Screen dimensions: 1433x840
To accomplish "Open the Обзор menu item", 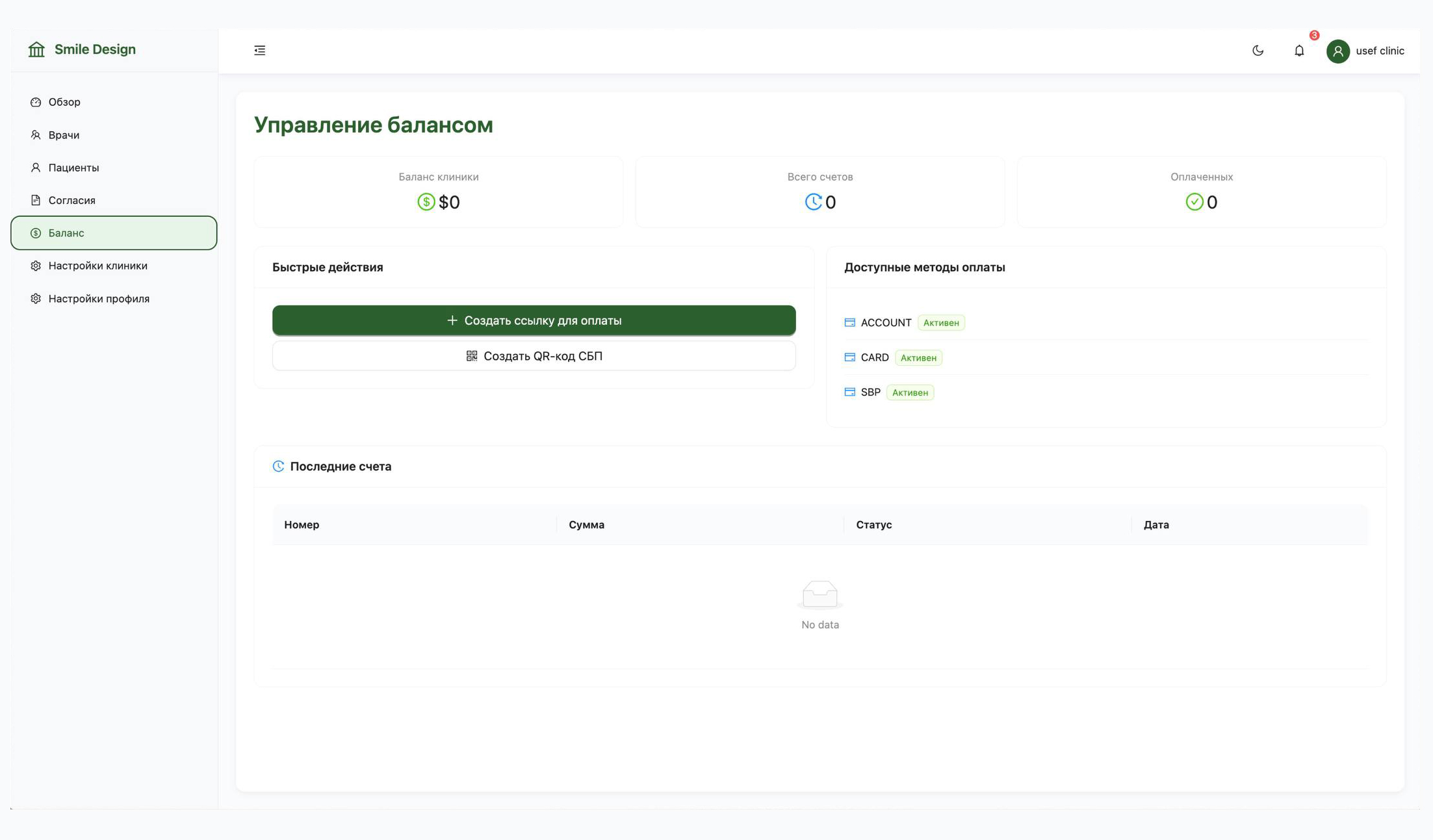I will [64, 102].
